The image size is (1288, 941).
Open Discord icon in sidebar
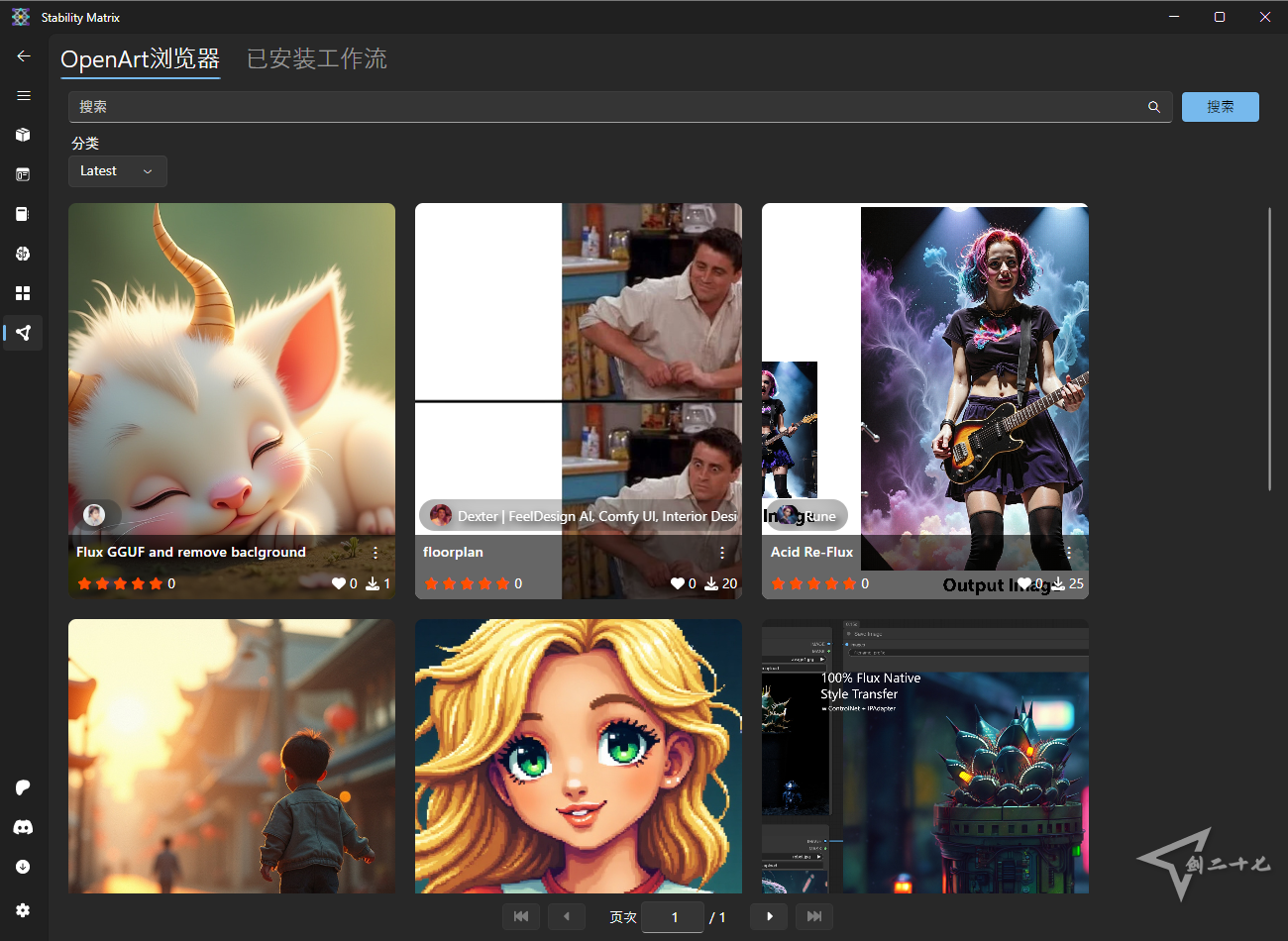24,827
